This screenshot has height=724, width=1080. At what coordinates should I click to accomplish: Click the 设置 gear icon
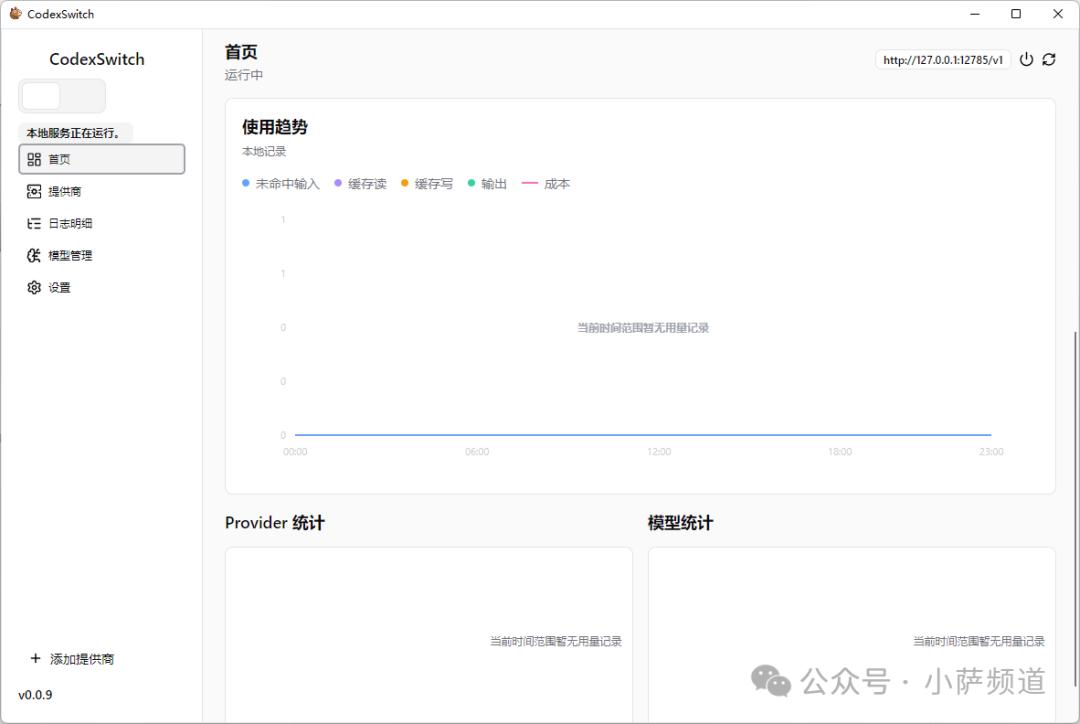click(34, 287)
